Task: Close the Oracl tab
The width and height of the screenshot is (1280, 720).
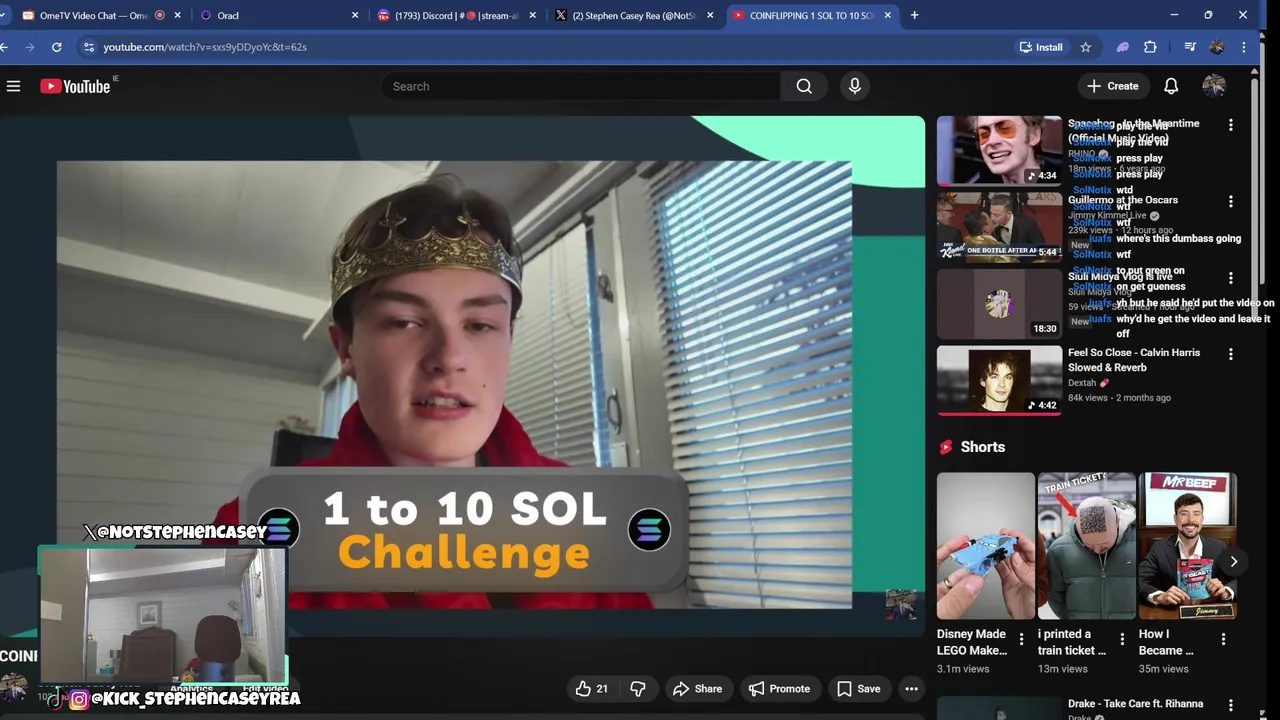Action: pyautogui.click(x=355, y=15)
